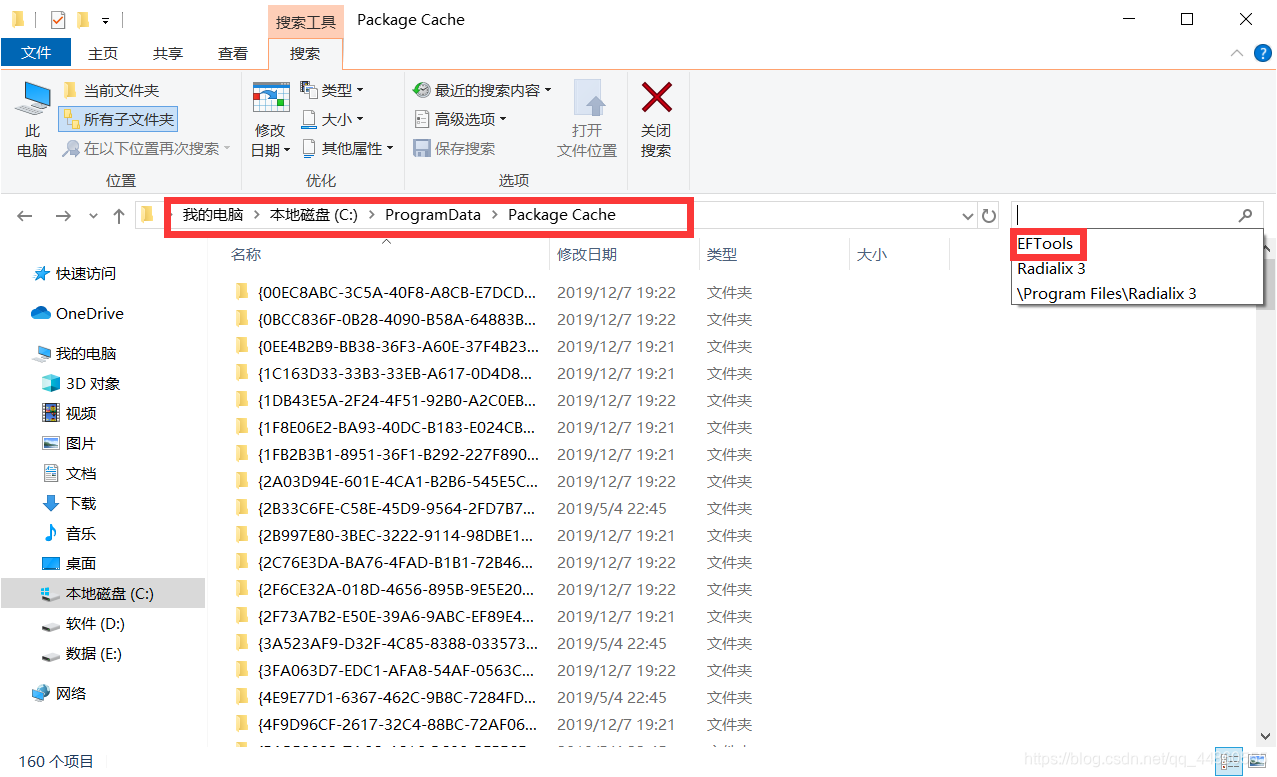
Task: Choose Radialix 3 search suggestion
Action: coord(1051,268)
